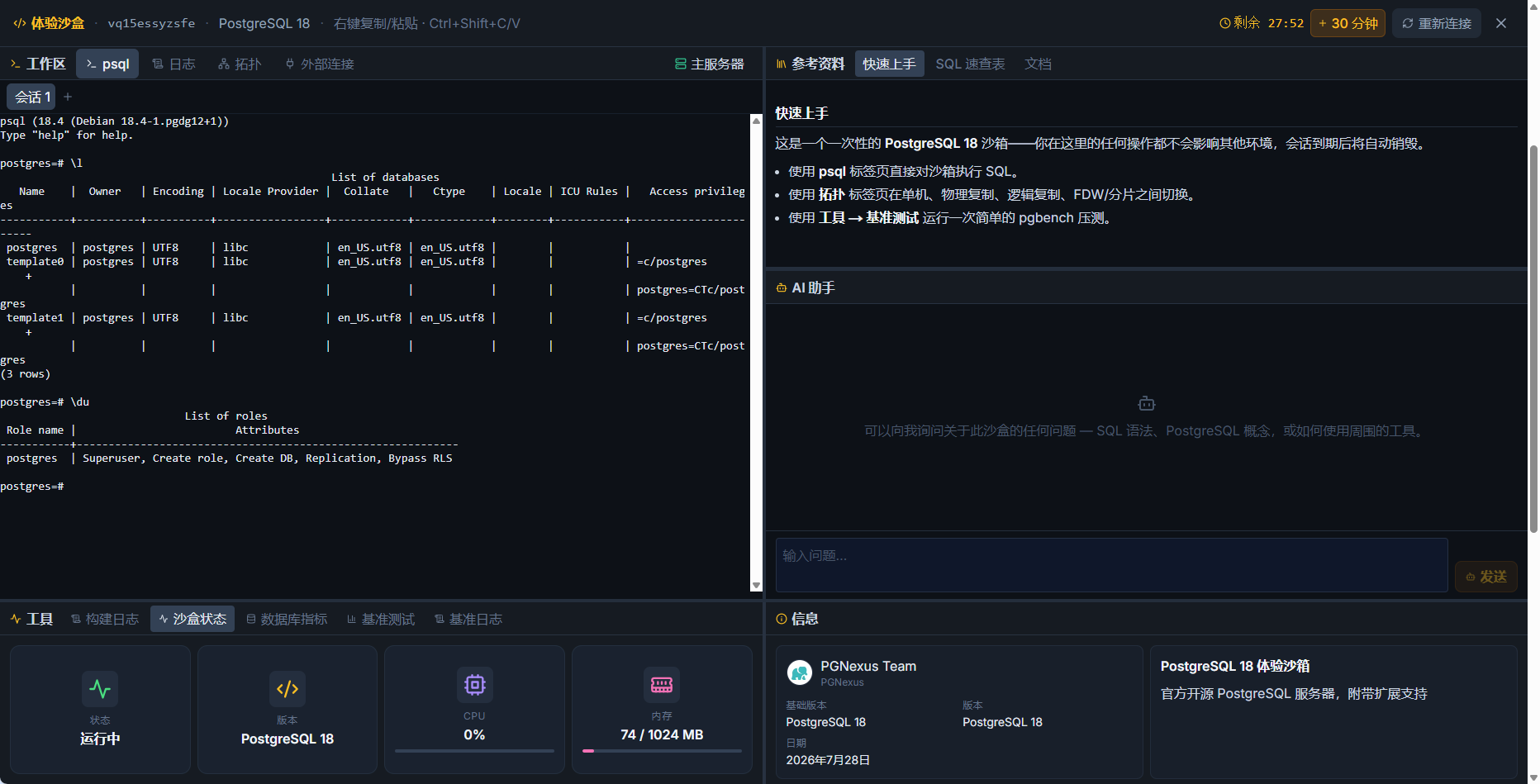The height and width of the screenshot is (784, 1540).
Task: Click the right panel vertical scrollbar
Action: tap(1533, 339)
